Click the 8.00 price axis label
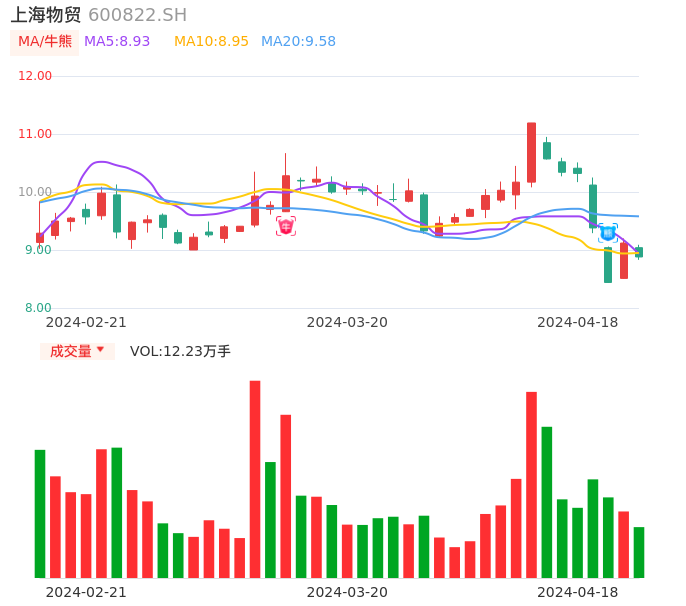The width and height of the screenshot is (686, 606). coord(38,308)
